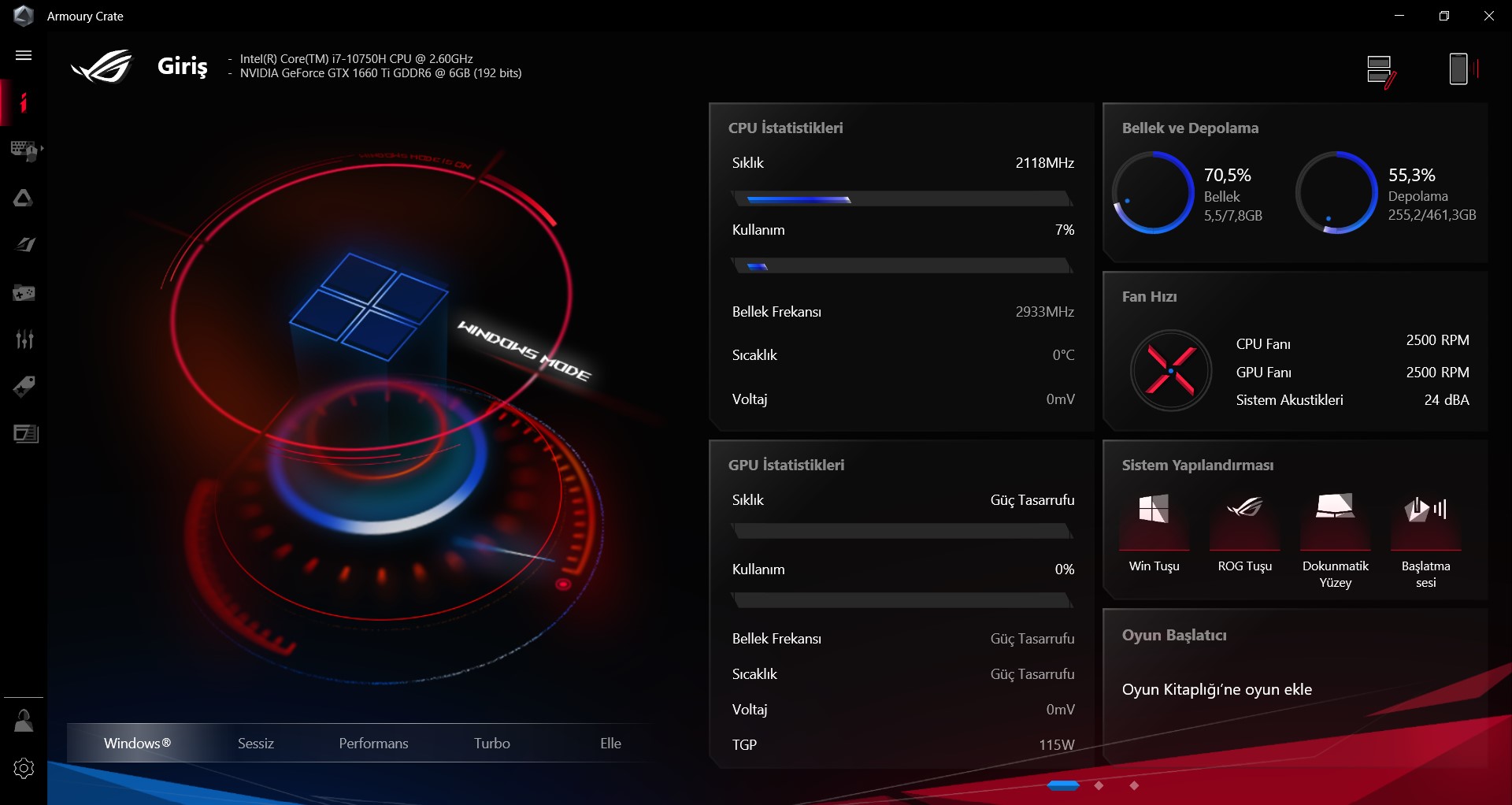Click the GPU Sıklık frequency bar

click(902, 532)
